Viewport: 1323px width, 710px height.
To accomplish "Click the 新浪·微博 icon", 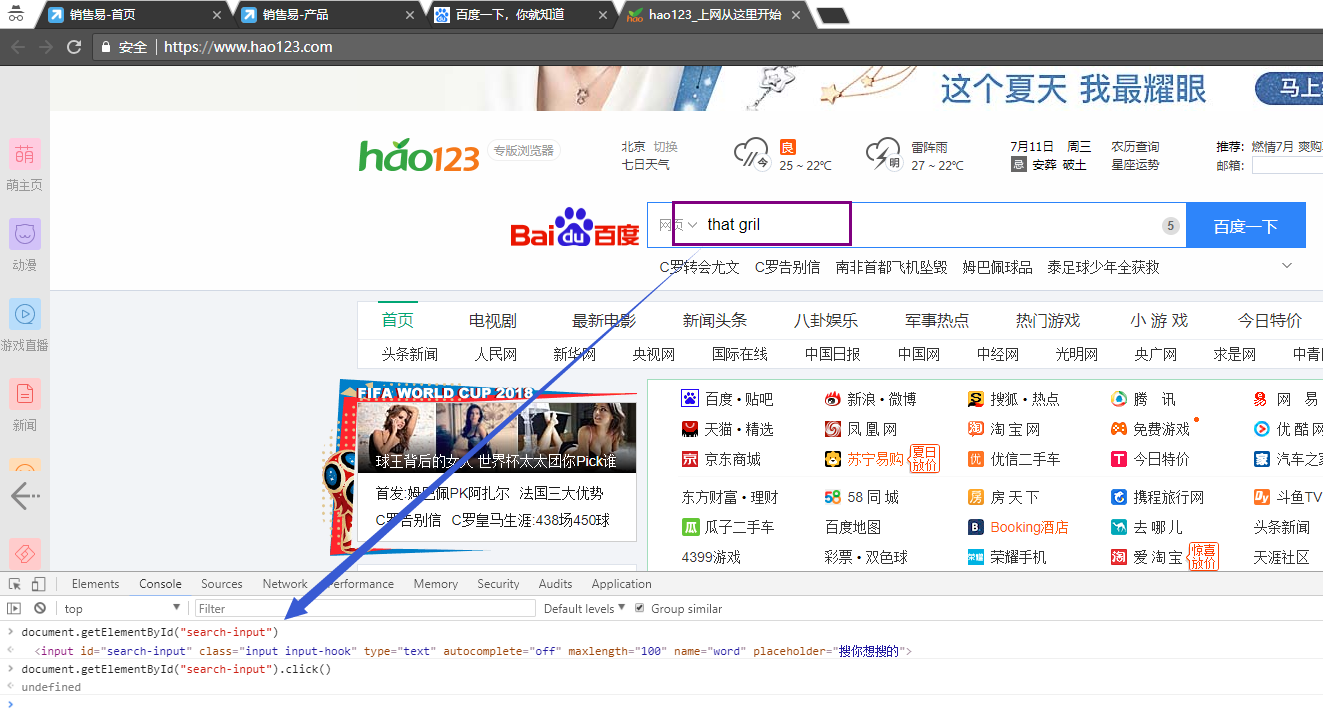I will (x=833, y=399).
